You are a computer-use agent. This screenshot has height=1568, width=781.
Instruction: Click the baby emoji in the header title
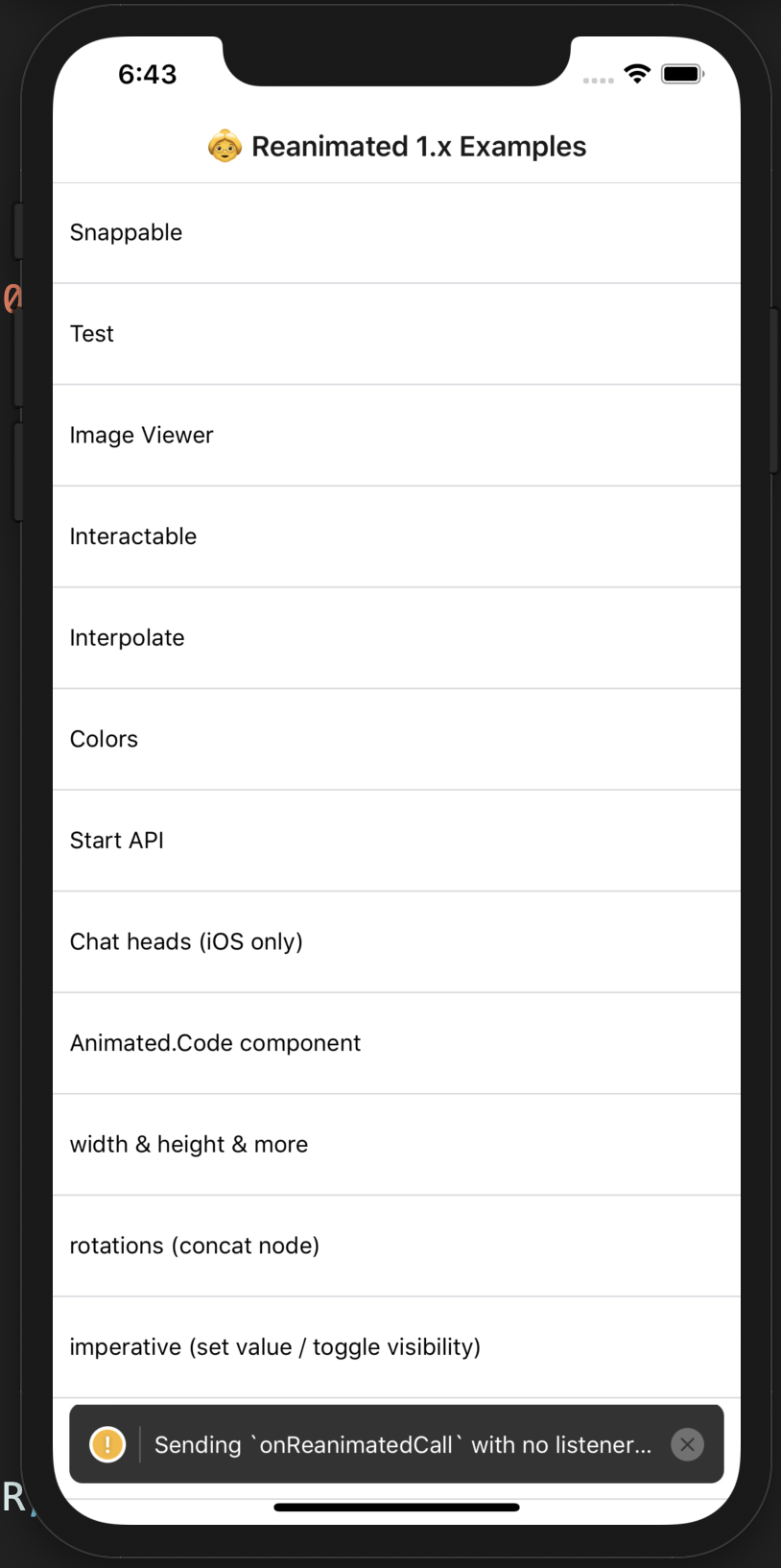tap(224, 146)
